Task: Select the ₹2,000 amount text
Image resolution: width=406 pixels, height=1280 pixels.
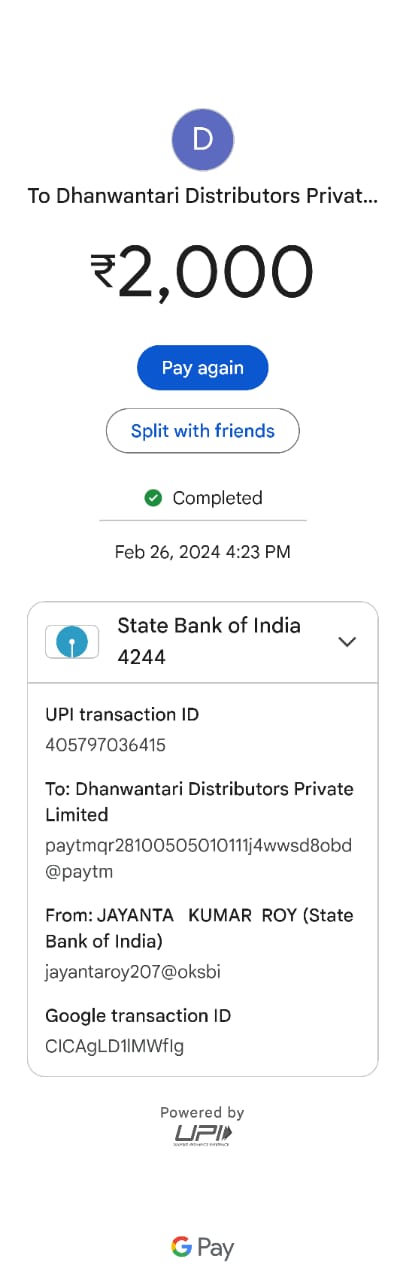Action: coord(203,272)
